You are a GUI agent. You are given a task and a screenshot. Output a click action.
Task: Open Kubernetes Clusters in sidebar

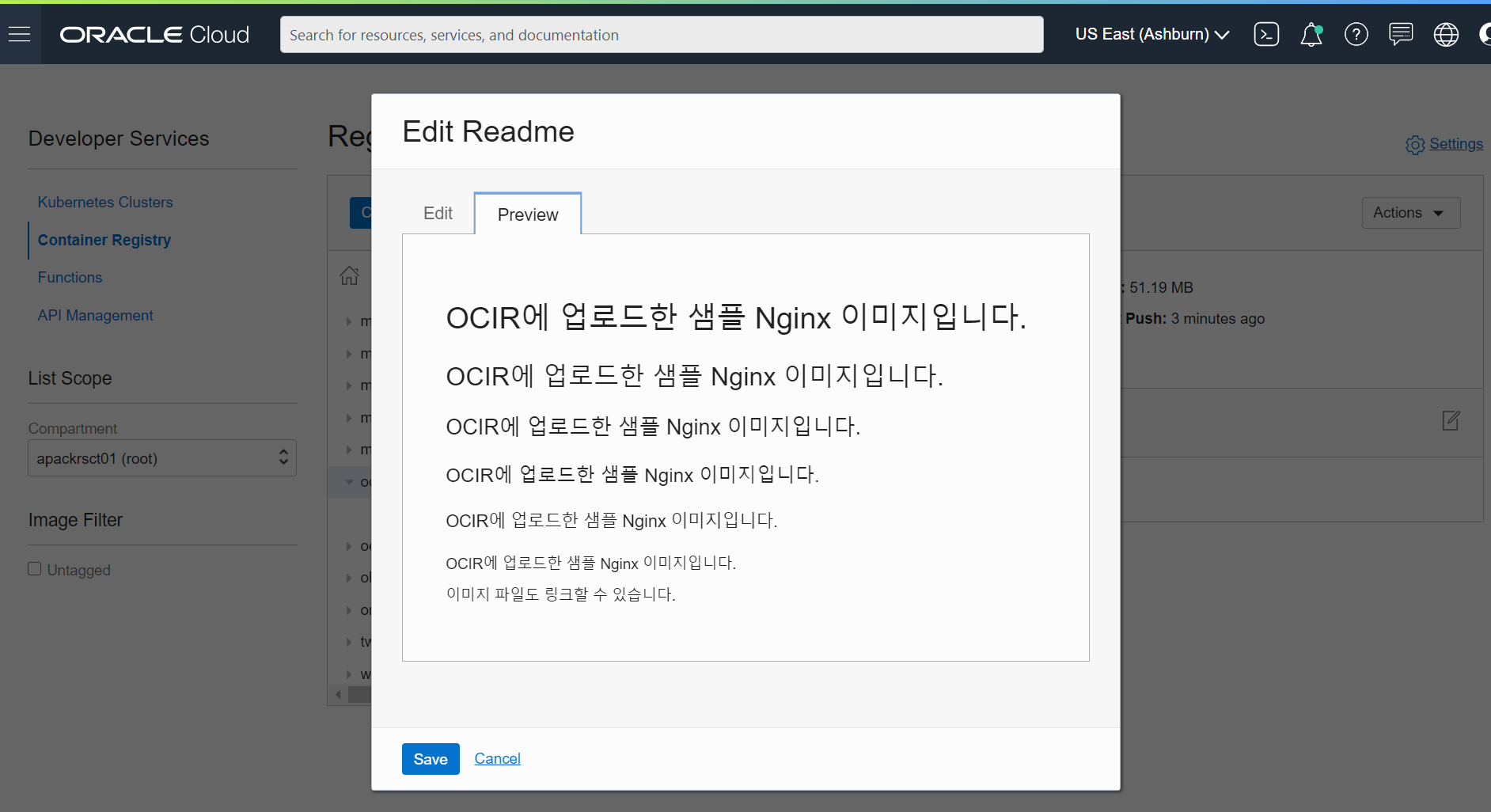(x=105, y=203)
